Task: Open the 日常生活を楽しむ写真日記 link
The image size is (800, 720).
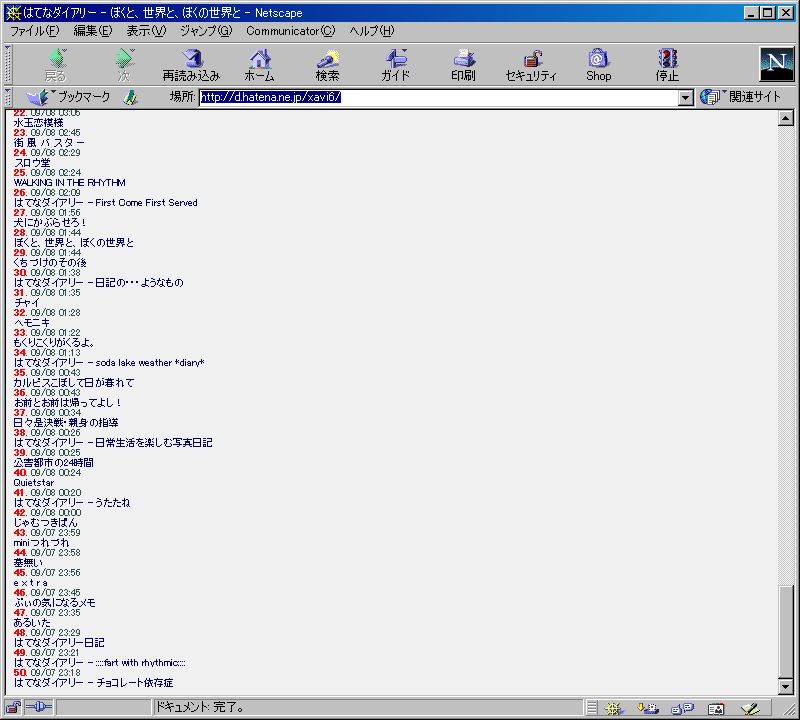Action: 113,442
